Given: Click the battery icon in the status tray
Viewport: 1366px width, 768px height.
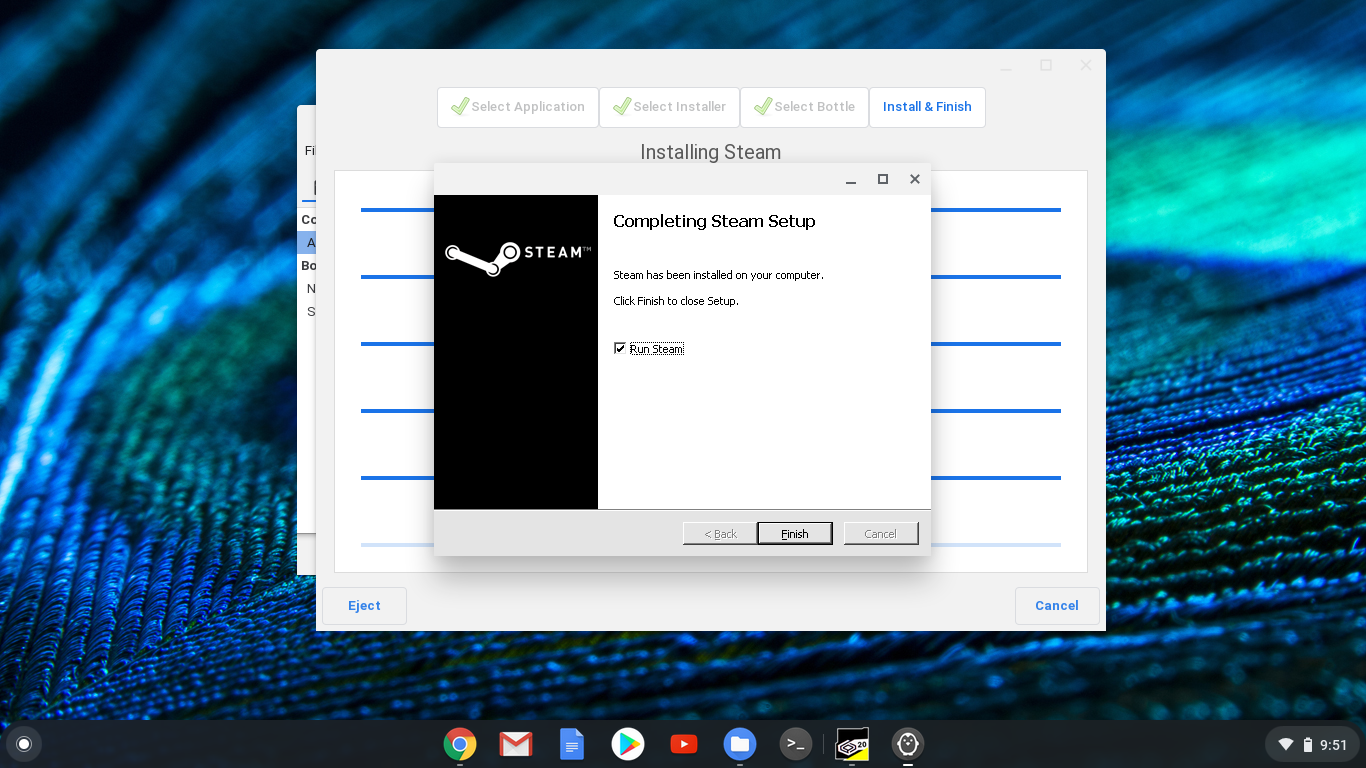Looking at the screenshot, I should (1308, 745).
